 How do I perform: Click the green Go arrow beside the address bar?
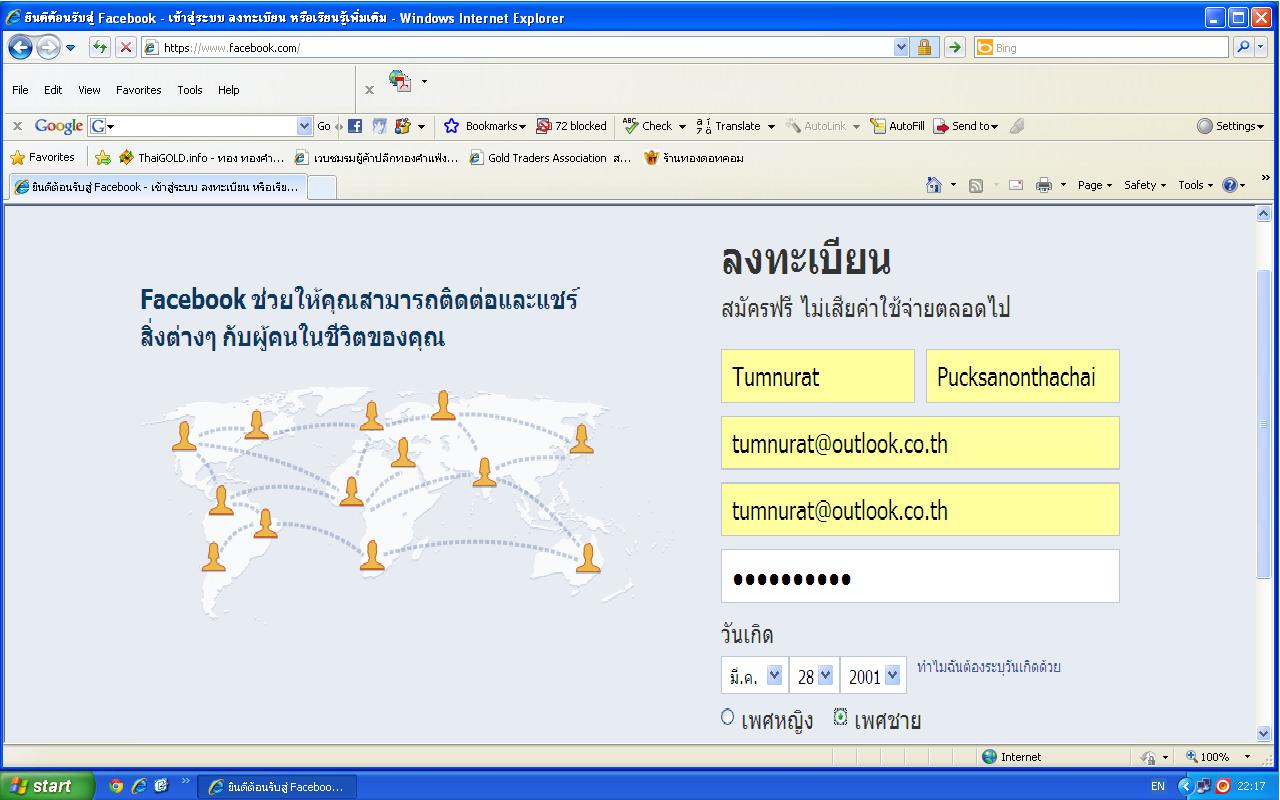[954, 47]
